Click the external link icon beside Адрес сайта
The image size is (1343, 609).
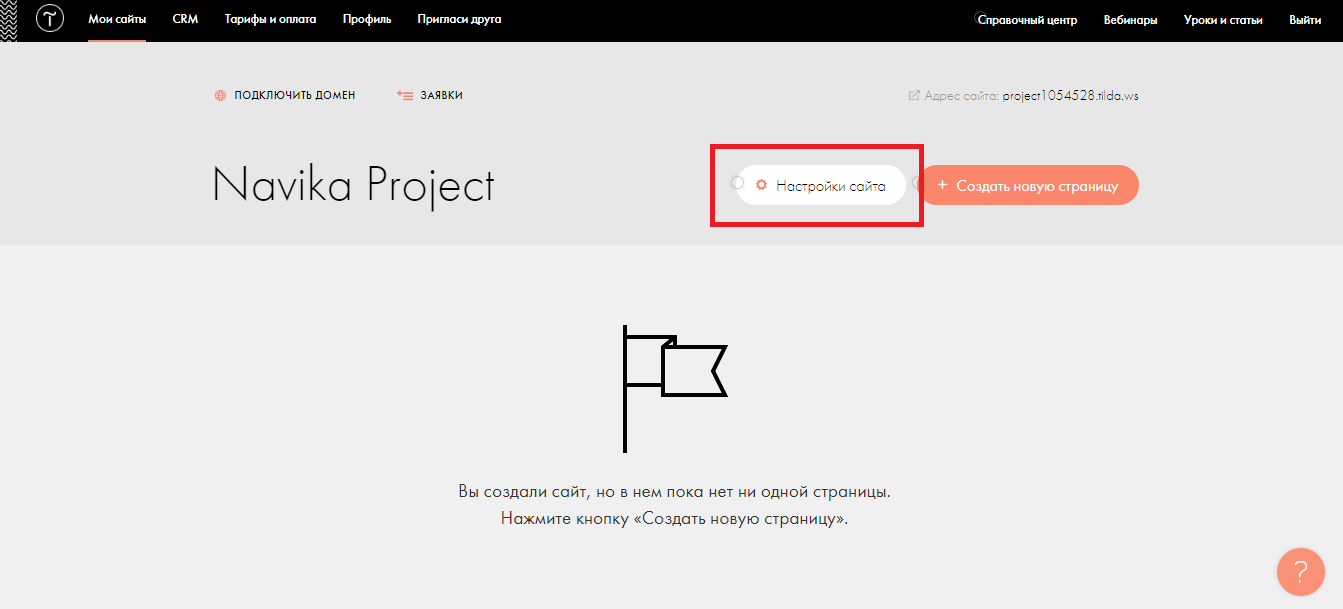coord(913,96)
